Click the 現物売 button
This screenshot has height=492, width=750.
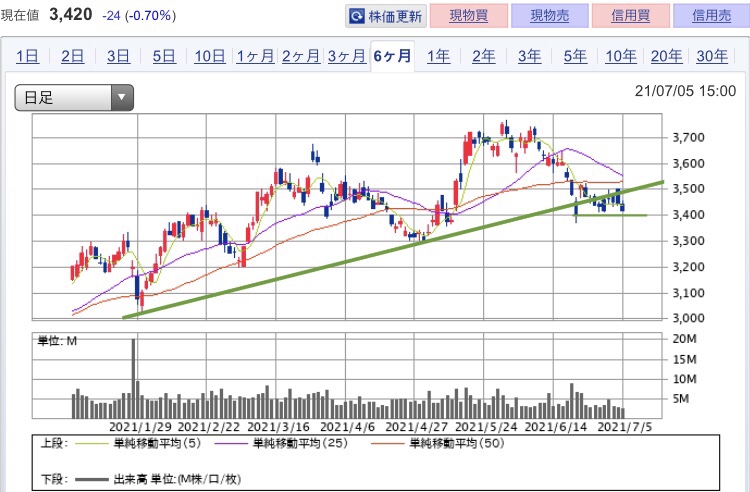click(x=550, y=16)
